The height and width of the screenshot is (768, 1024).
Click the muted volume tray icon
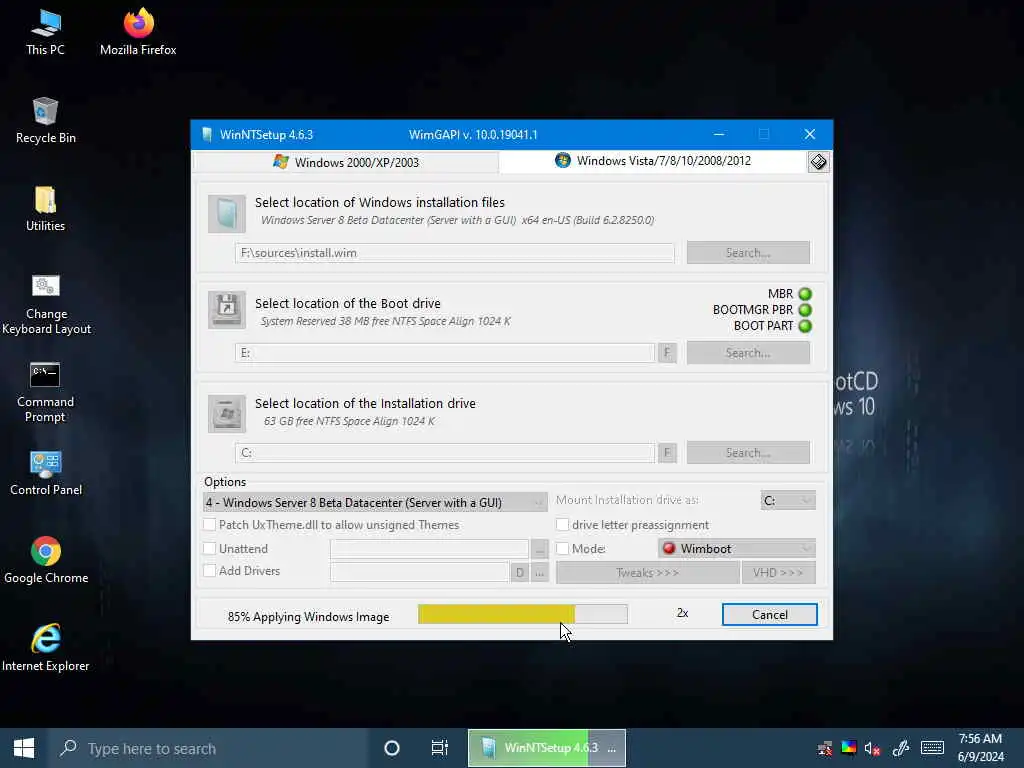click(x=872, y=749)
